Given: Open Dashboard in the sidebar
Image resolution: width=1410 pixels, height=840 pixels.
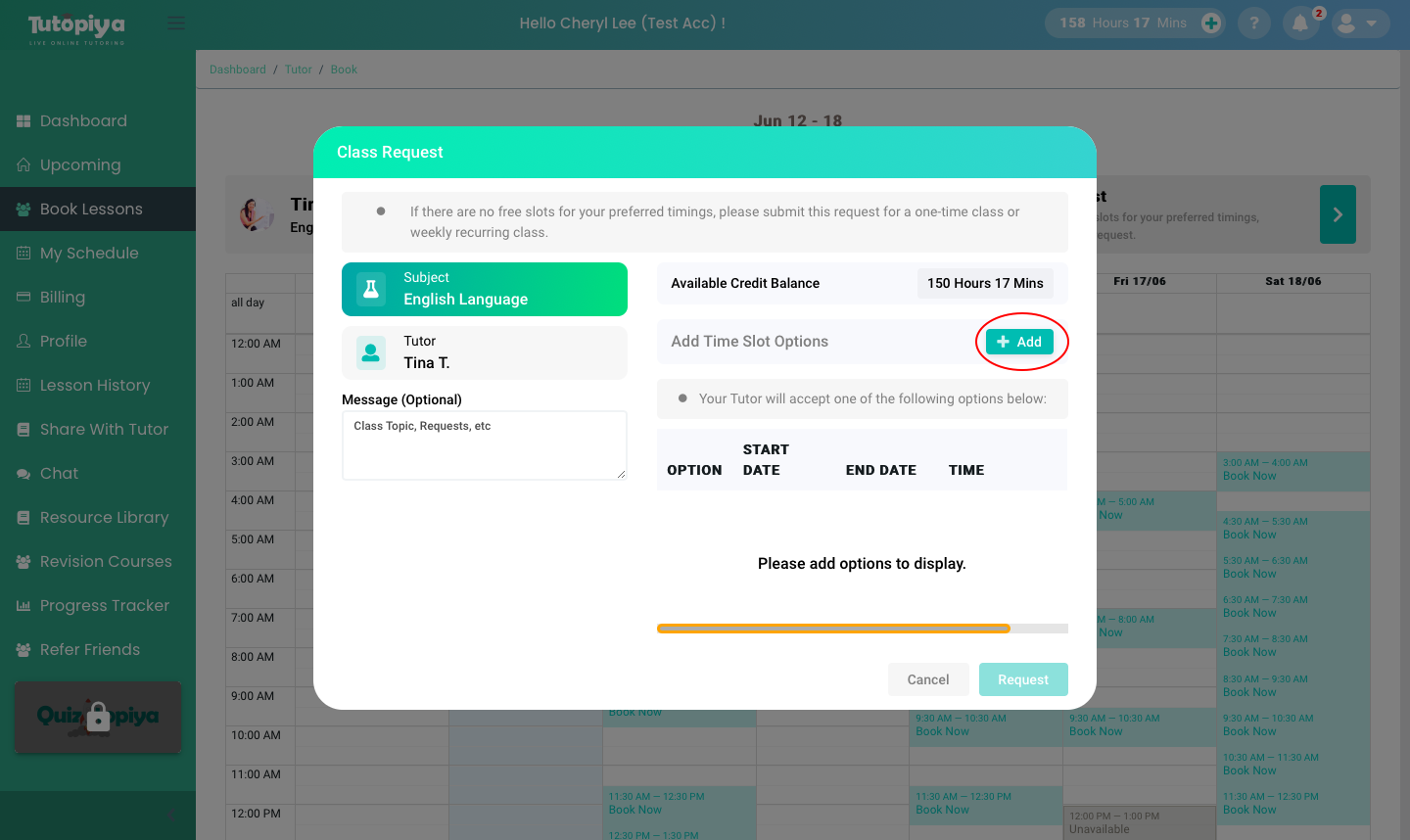Looking at the screenshot, I should pyautogui.click(x=83, y=121).
